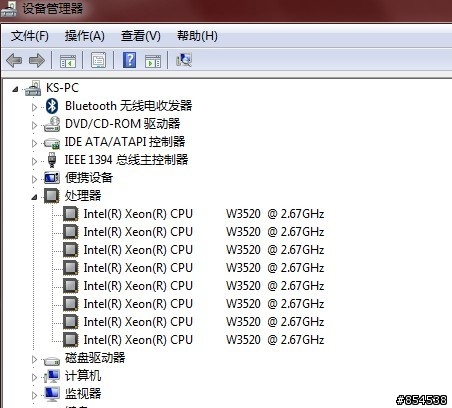Viewport: 452px width, 408px height.
Task: Select the 监视器 label
Action: (83, 394)
